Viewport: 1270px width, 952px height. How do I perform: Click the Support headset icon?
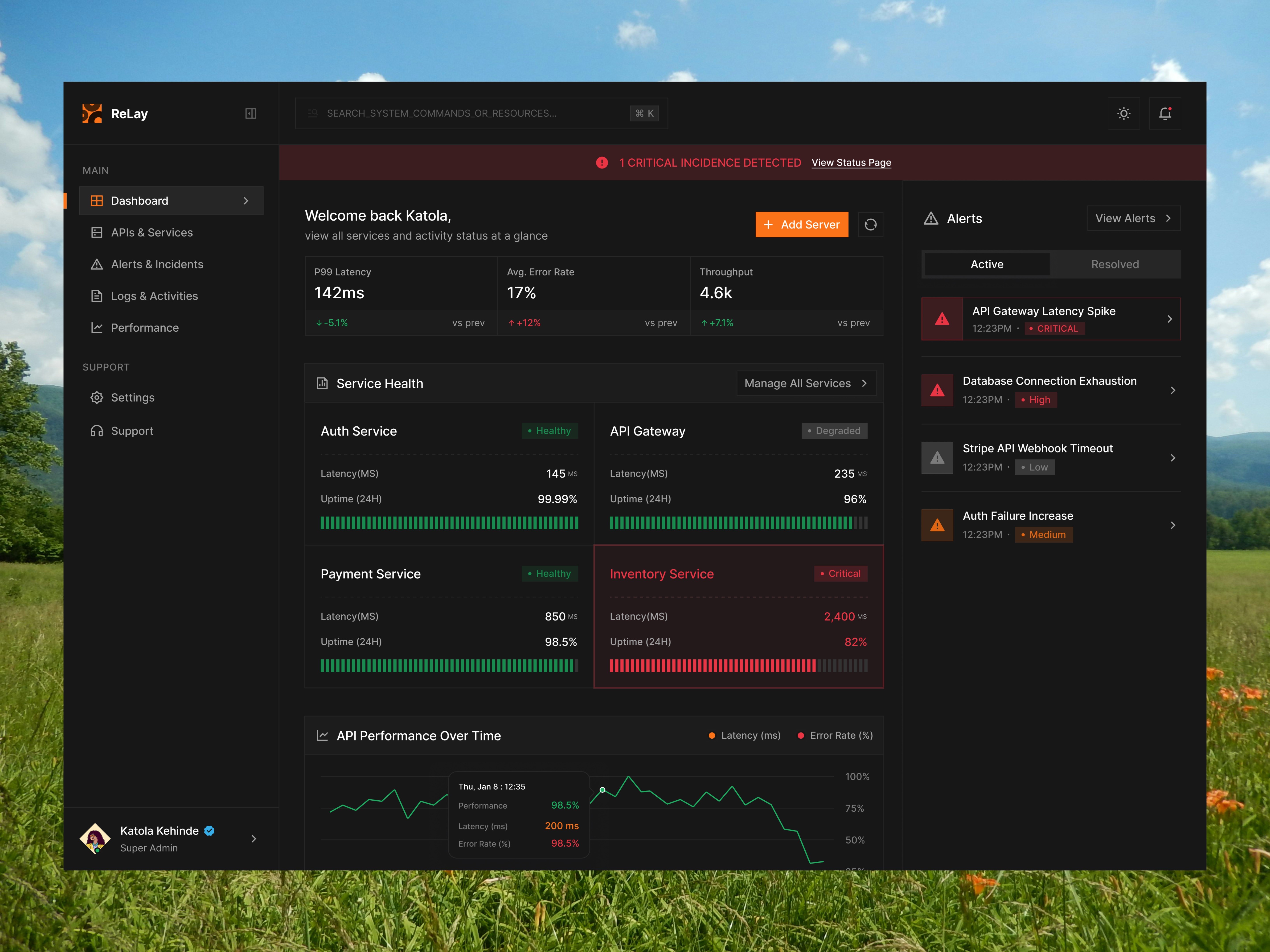97,431
